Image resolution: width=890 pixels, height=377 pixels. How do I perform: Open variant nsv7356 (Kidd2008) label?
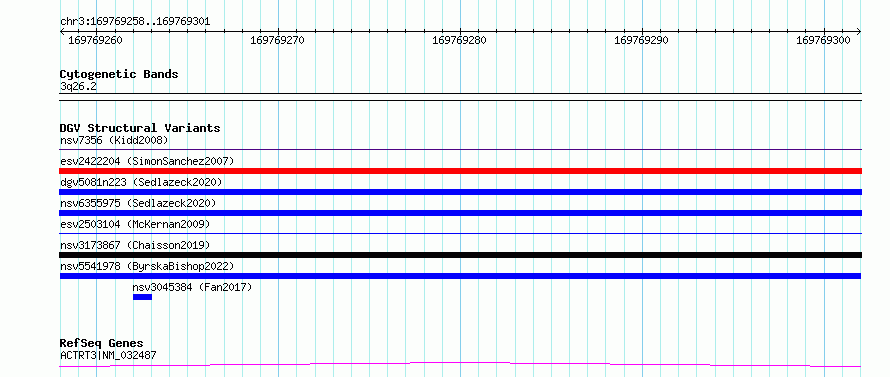(x=114, y=140)
